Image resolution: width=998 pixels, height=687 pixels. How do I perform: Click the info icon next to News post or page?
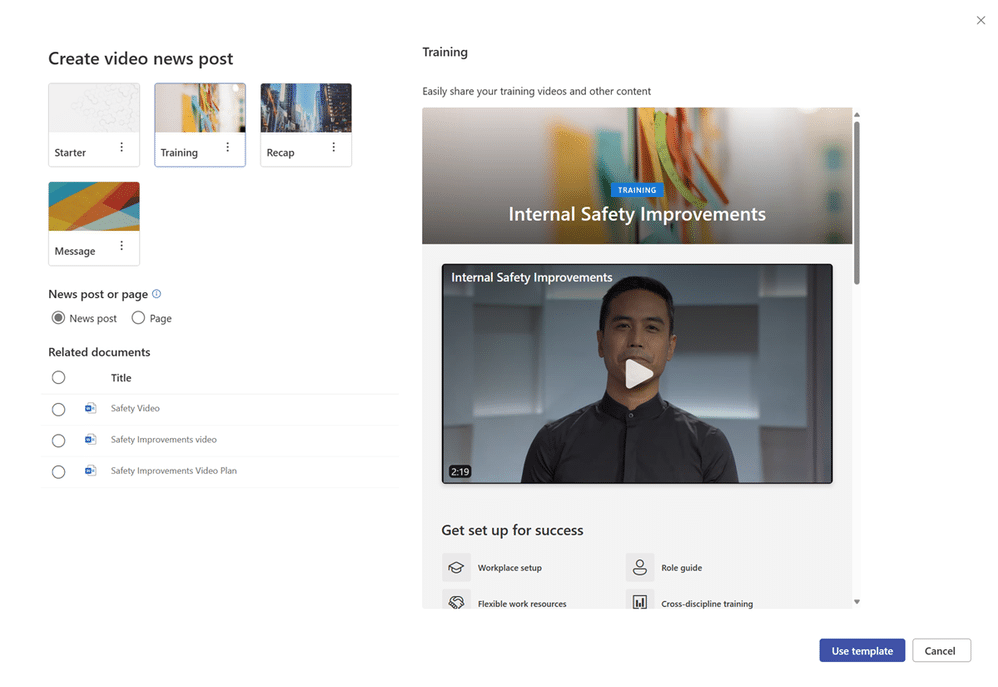[156, 293]
